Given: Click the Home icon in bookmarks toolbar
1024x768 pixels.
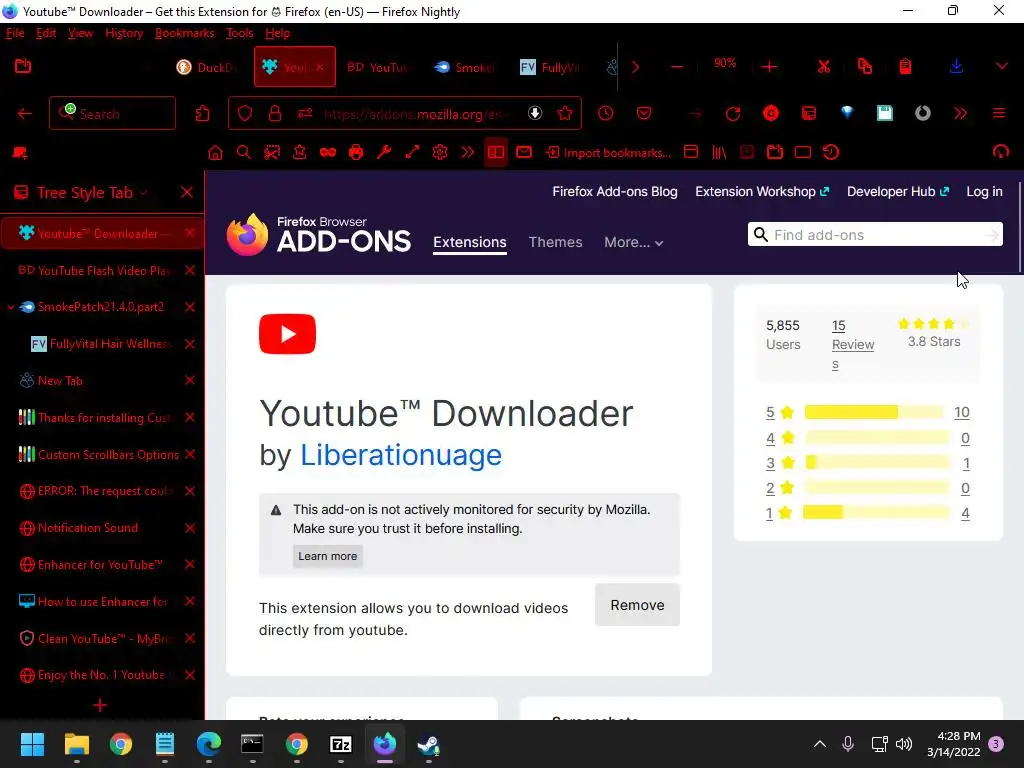Looking at the screenshot, I should point(215,153).
